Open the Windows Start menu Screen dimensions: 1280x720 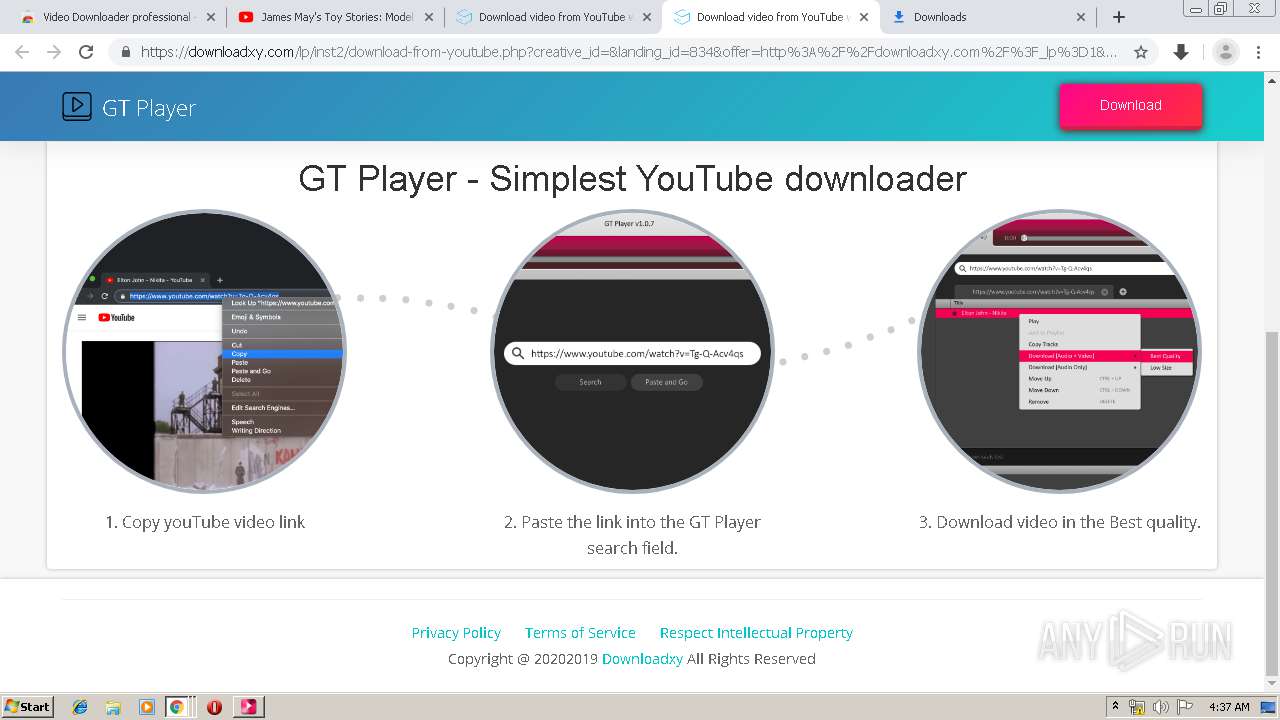[27, 706]
